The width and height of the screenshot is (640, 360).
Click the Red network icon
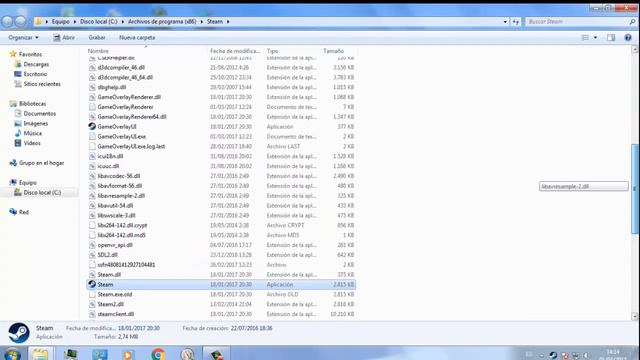coord(13,212)
